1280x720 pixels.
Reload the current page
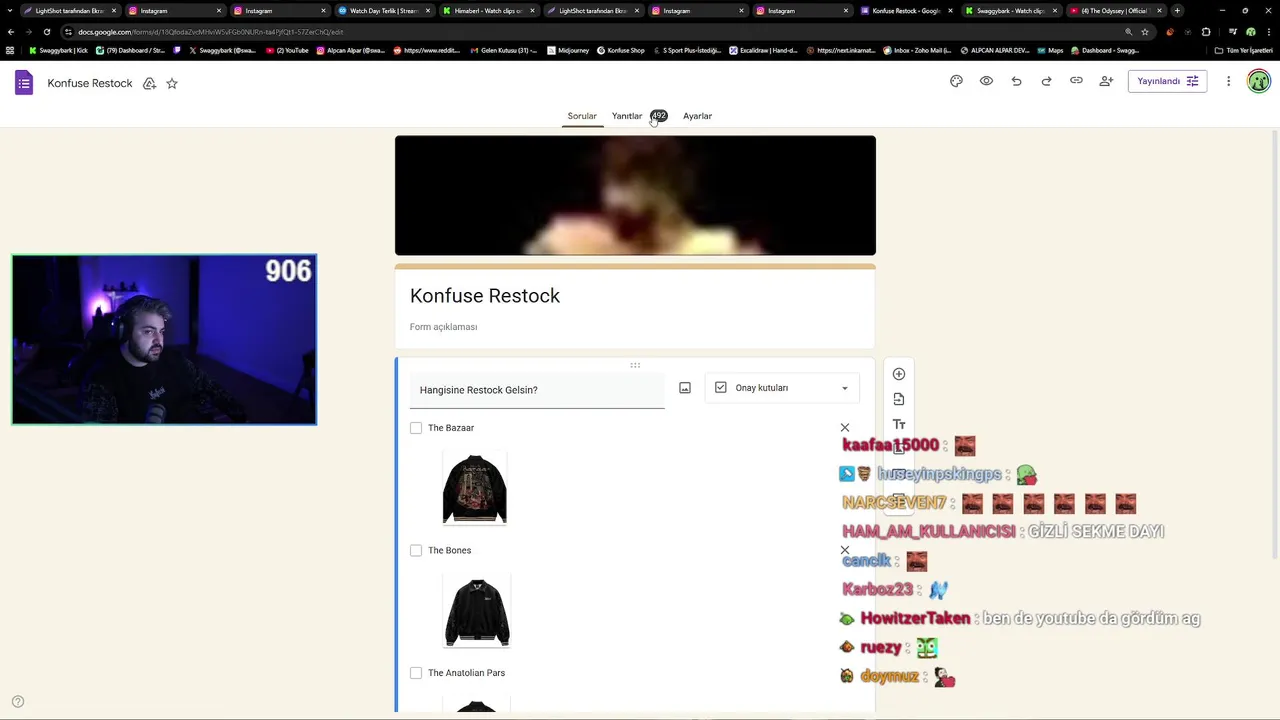coord(47,31)
